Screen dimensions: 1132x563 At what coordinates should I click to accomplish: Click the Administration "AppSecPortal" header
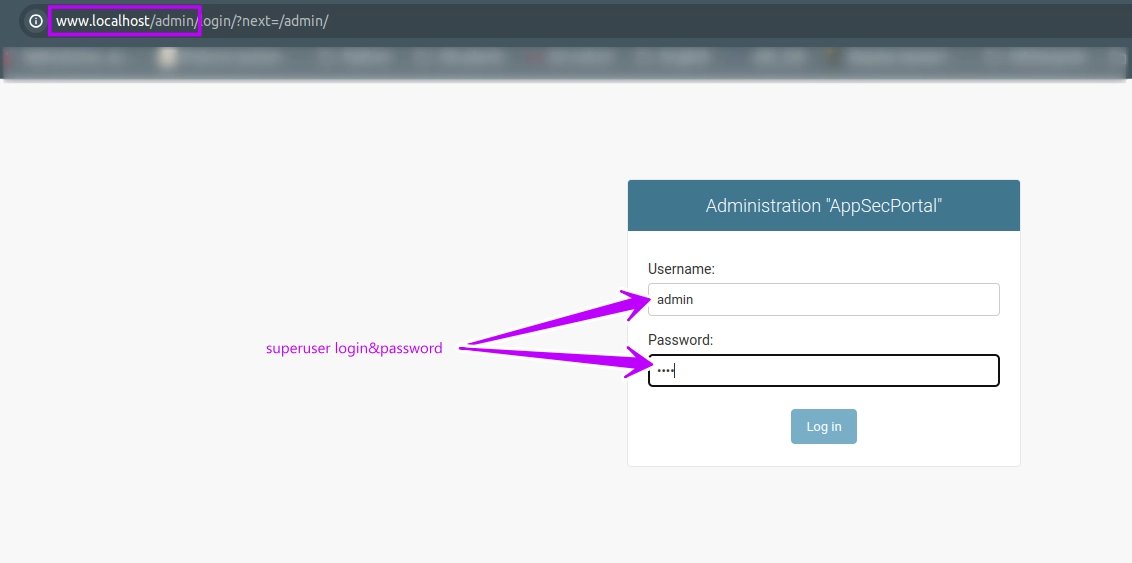pyautogui.click(x=823, y=206)
